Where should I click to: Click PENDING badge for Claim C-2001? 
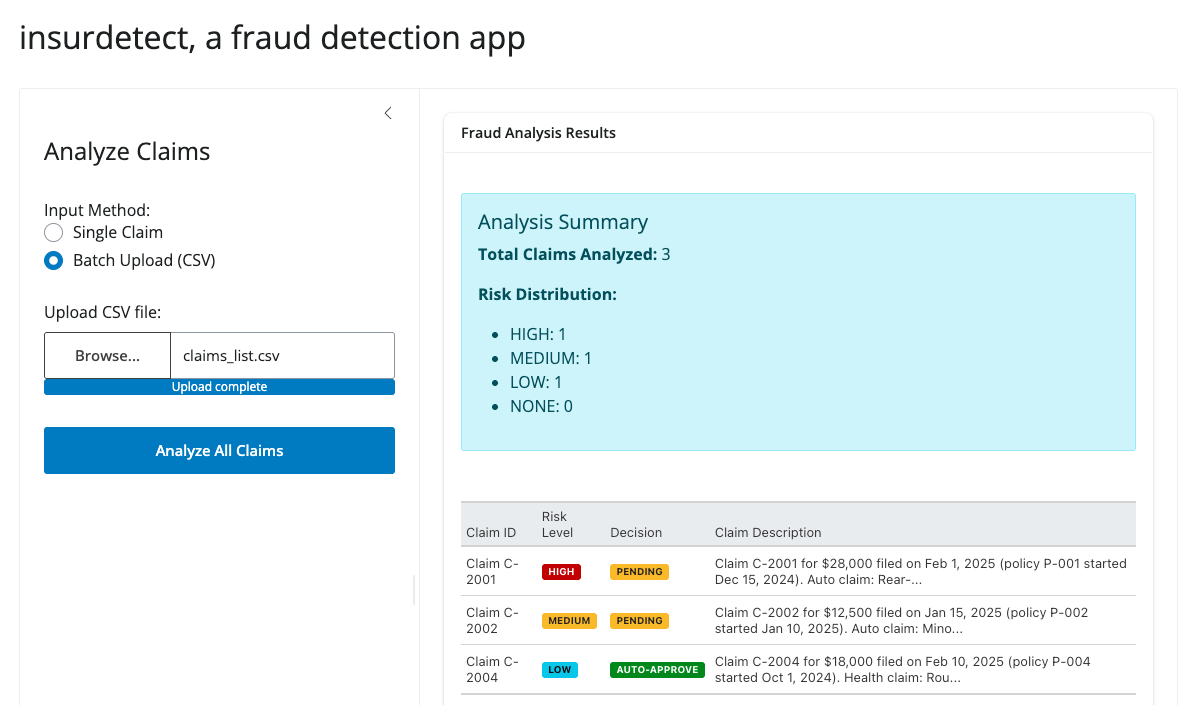pos(639,572)
